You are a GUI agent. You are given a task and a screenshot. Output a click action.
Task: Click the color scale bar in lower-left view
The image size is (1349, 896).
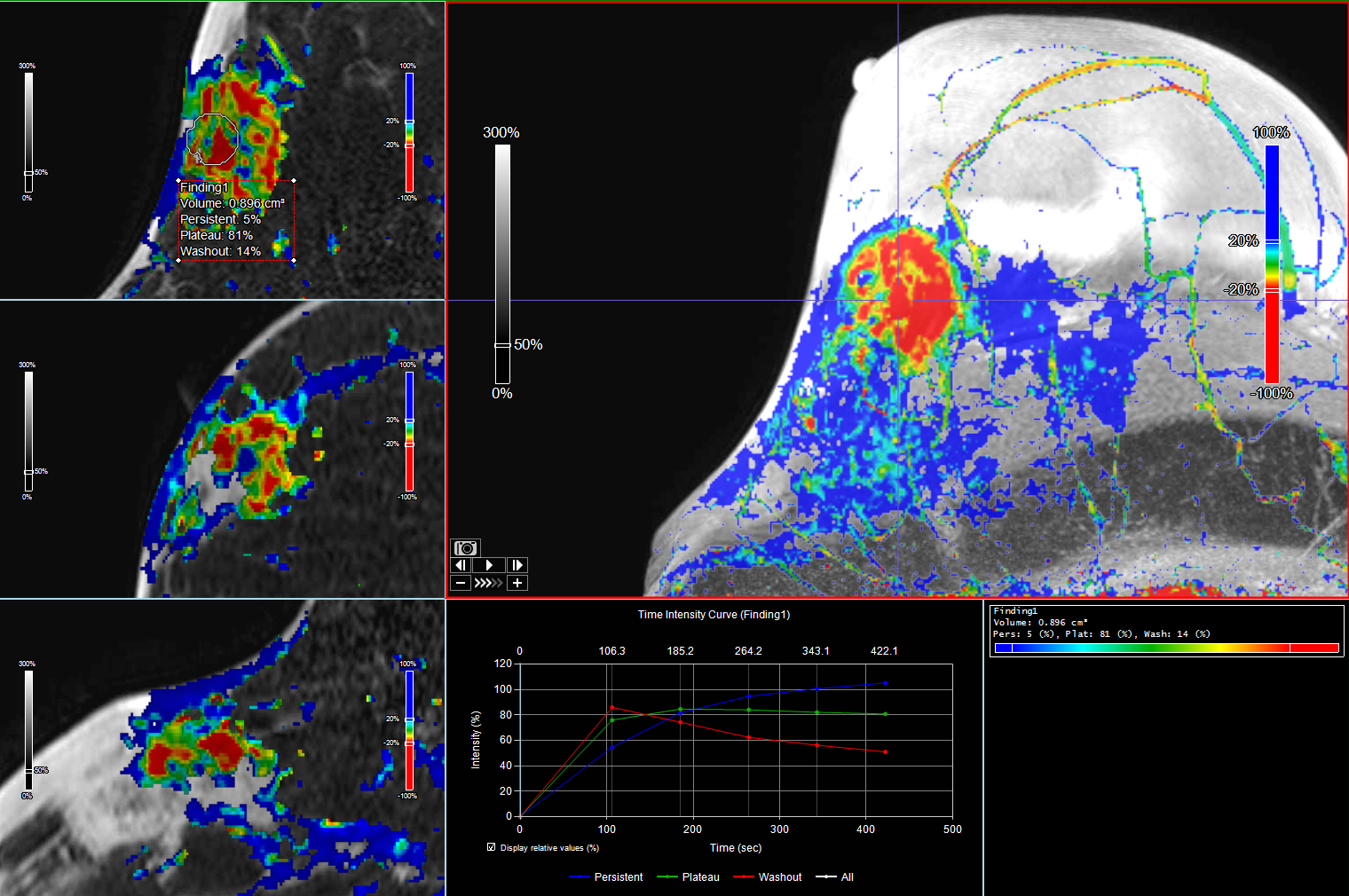409,730
